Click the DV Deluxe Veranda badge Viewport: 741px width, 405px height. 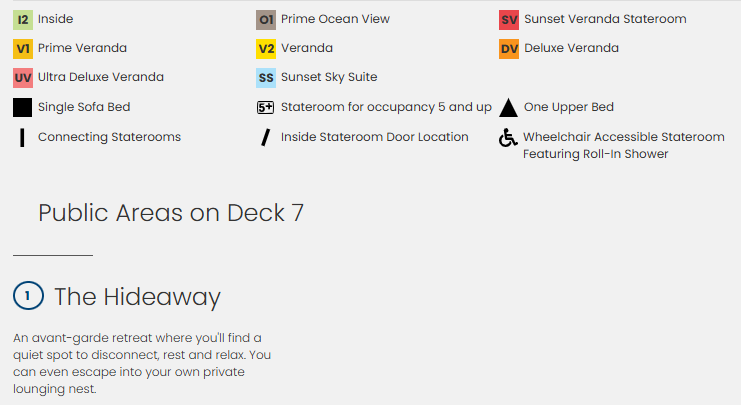coord(509,48)
